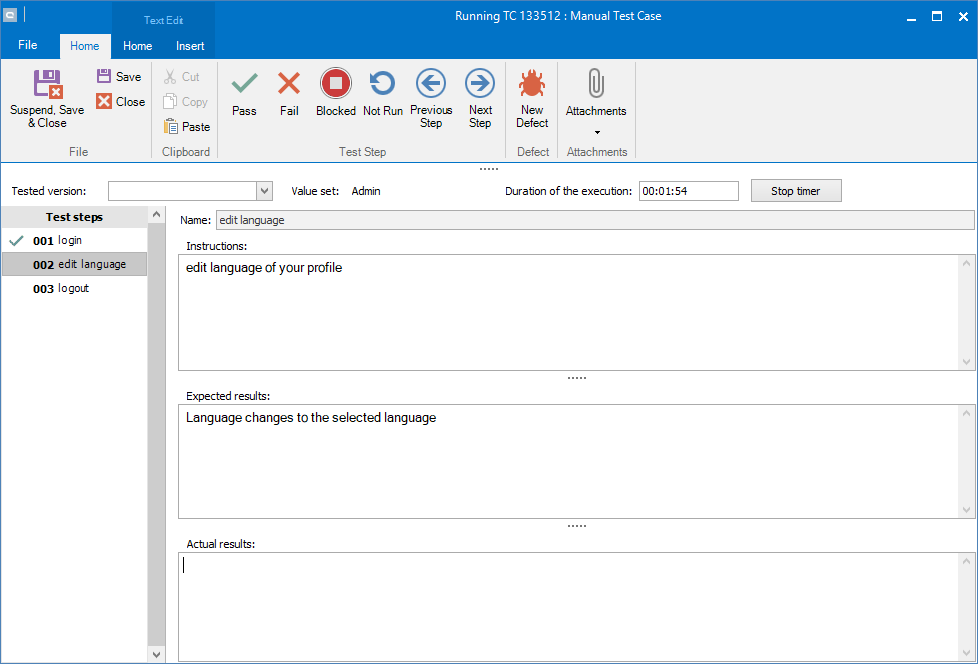Click the Duration of the execution field
978x664 pixels.
pyautogui.click(x=688, y=191)
